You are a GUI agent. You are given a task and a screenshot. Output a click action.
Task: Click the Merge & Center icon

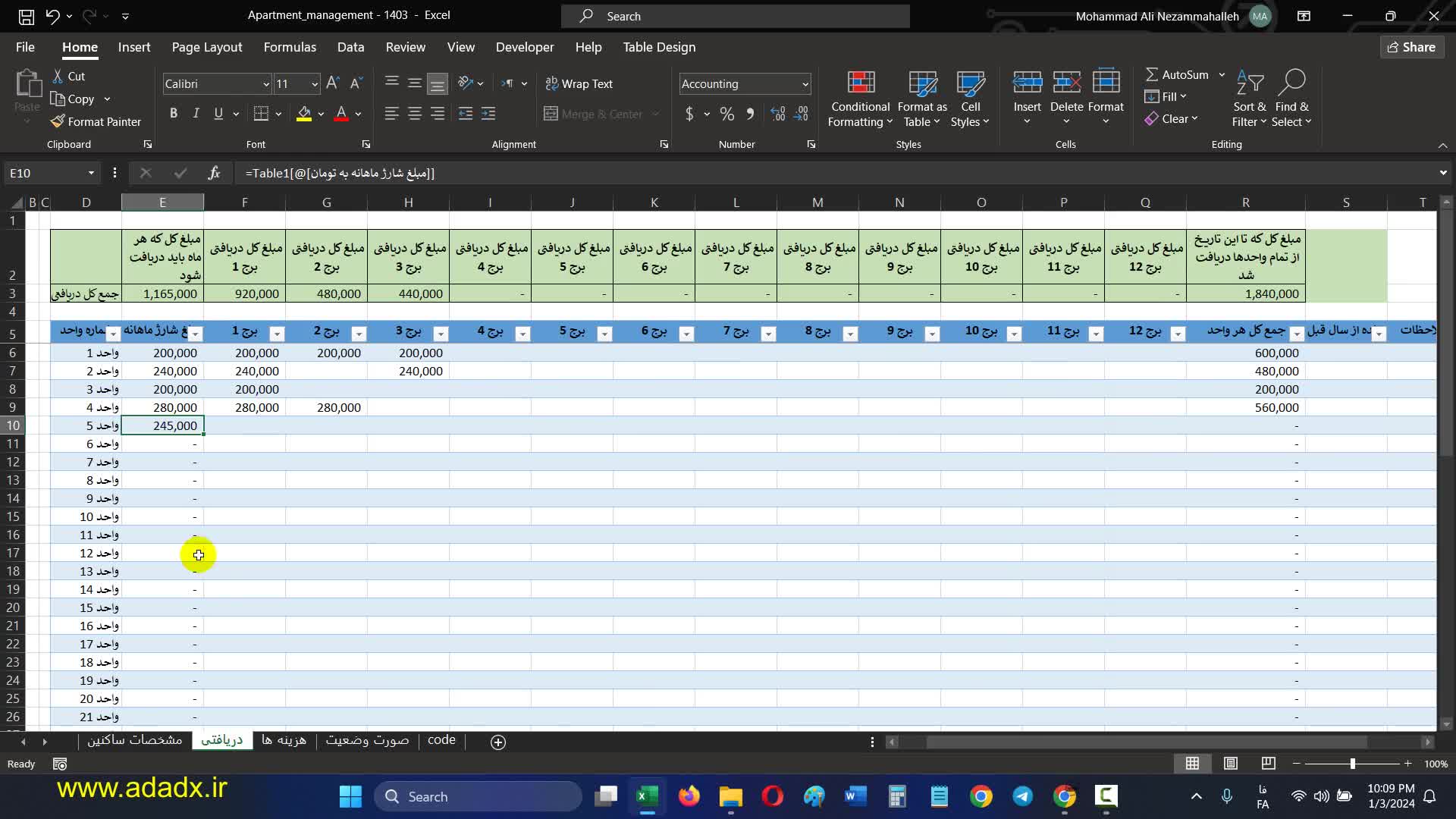551,114
